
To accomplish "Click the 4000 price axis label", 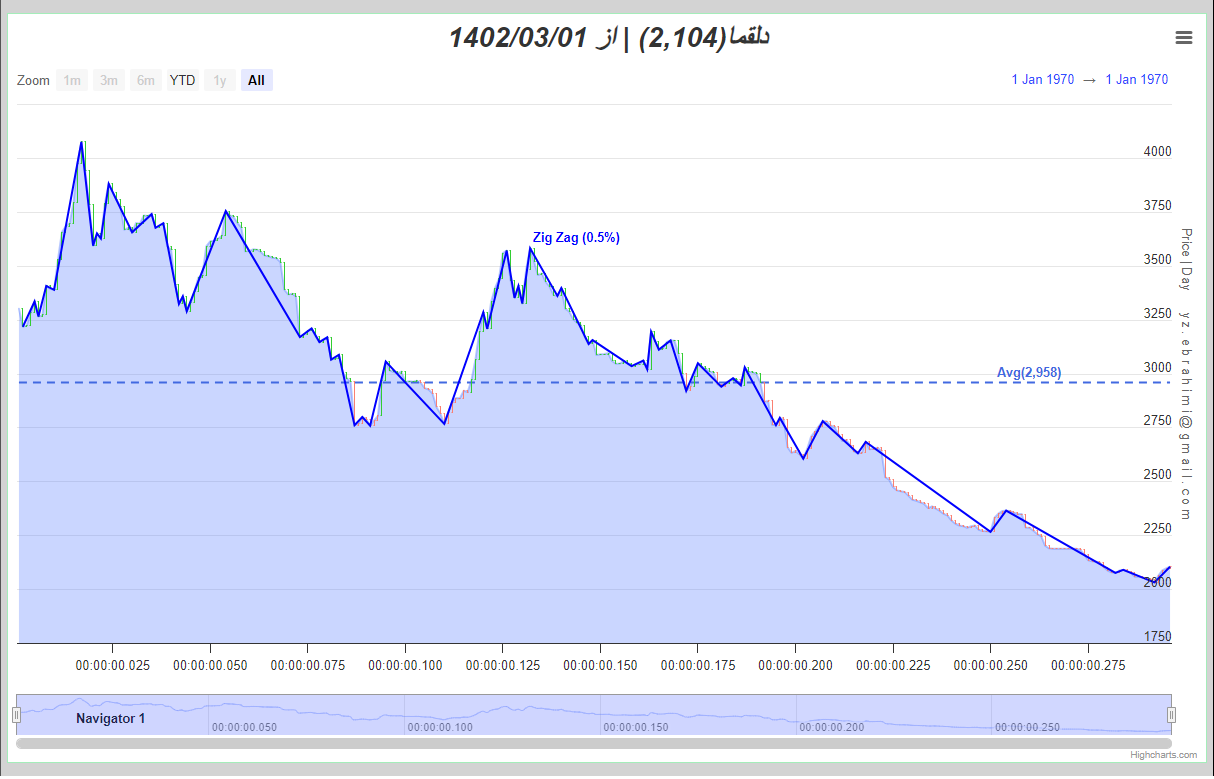I will coord(1158,152).
